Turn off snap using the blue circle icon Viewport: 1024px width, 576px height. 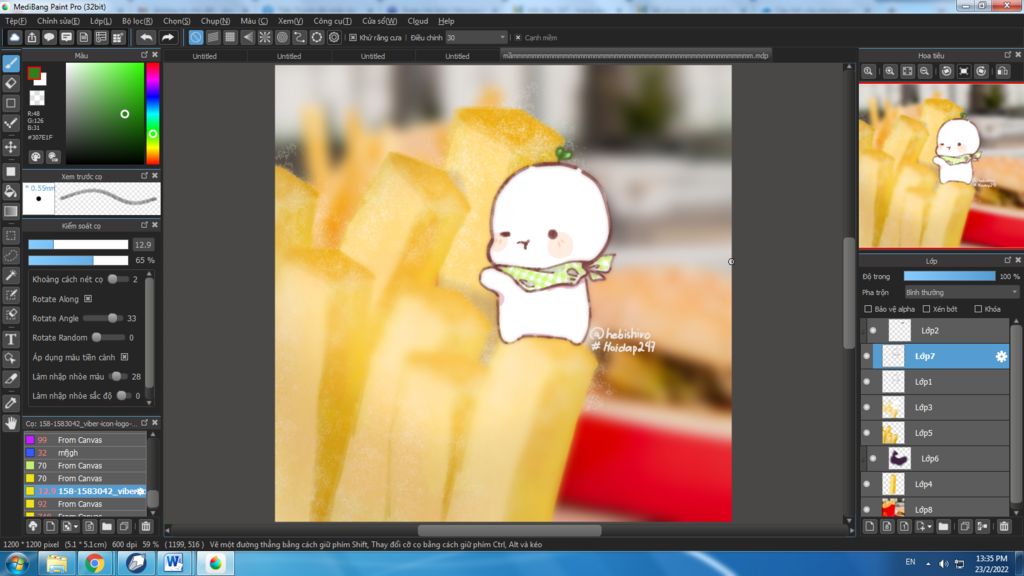[196, 38]
